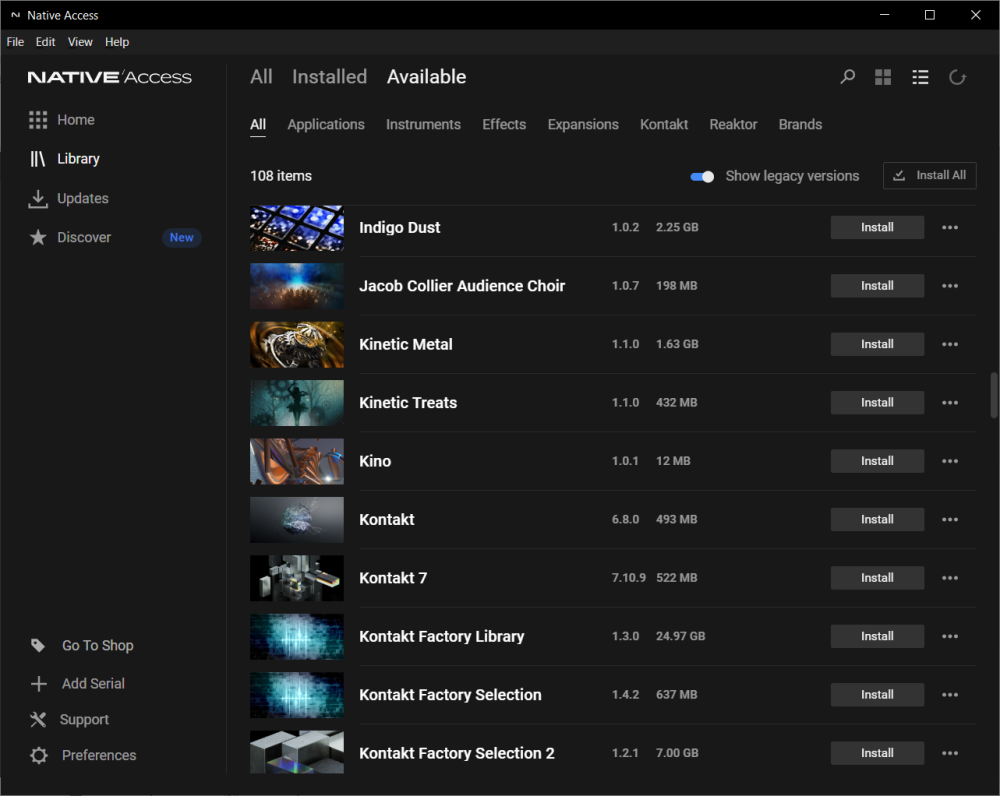Image resolution: width=1000 pixels, height=796 pixels.
Task: Install Kontakt Factory Library
Action: 877,636
